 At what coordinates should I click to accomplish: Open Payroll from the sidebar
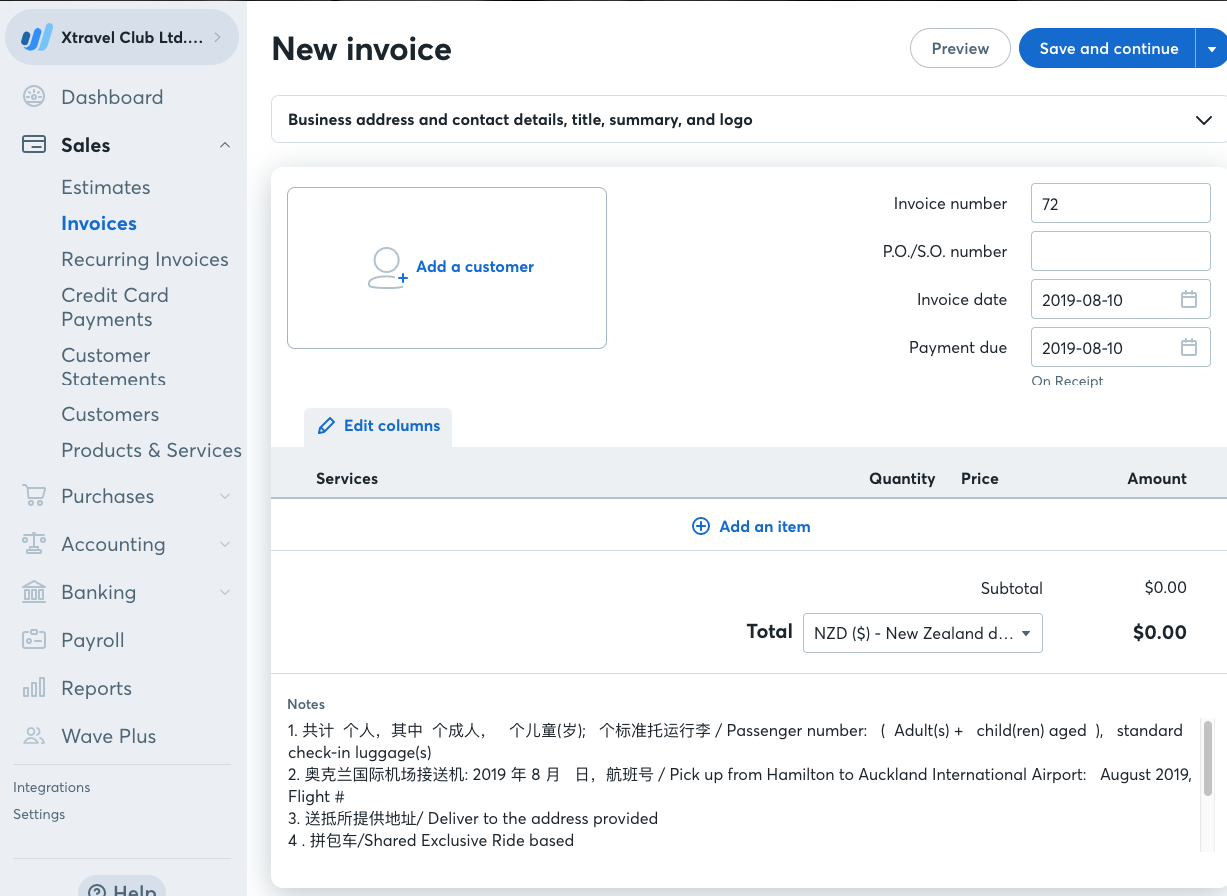(93, 640)
